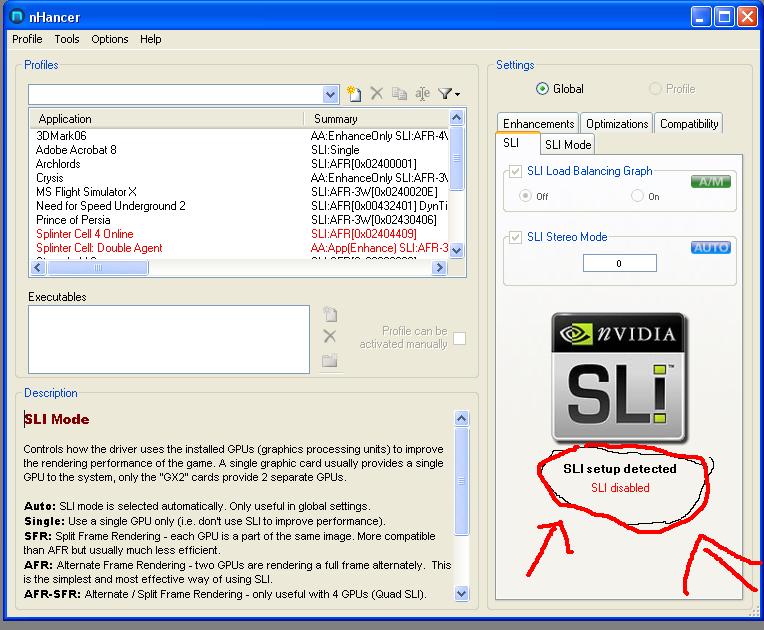The height and width of the screenshot is (630, 764).
Task: Open the profile filter funnel menu
Action: coord(449,93)
